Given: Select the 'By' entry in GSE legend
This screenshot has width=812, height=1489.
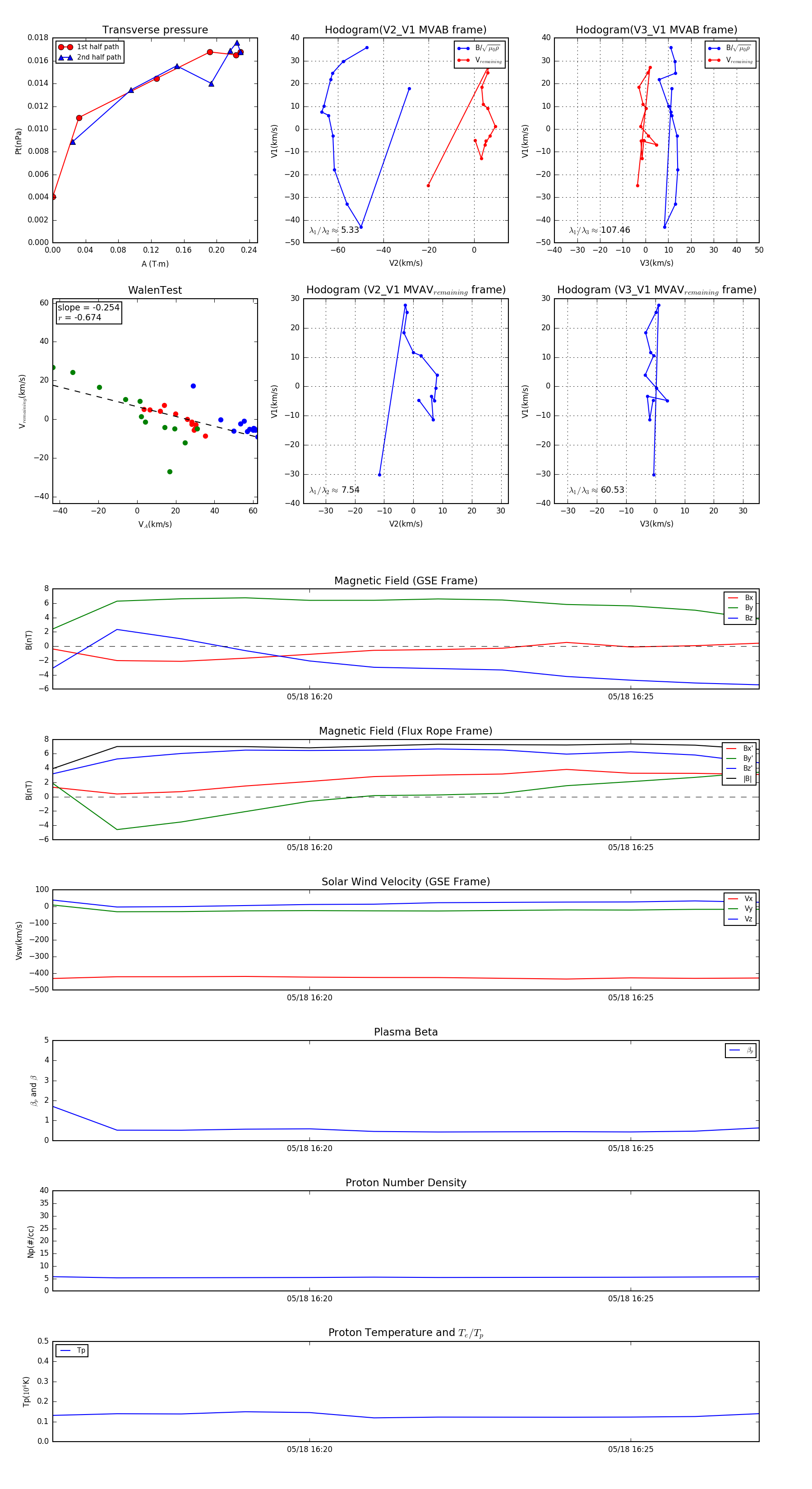Looking at the screenshot, I should pyautogui.click(x=740, y=607).
